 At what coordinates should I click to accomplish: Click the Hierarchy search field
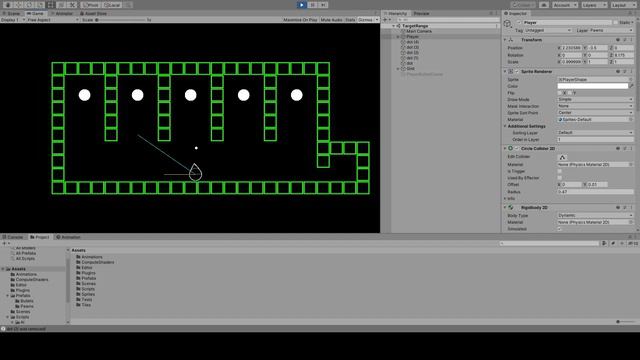pyautogui.click(x=448, y=20)
